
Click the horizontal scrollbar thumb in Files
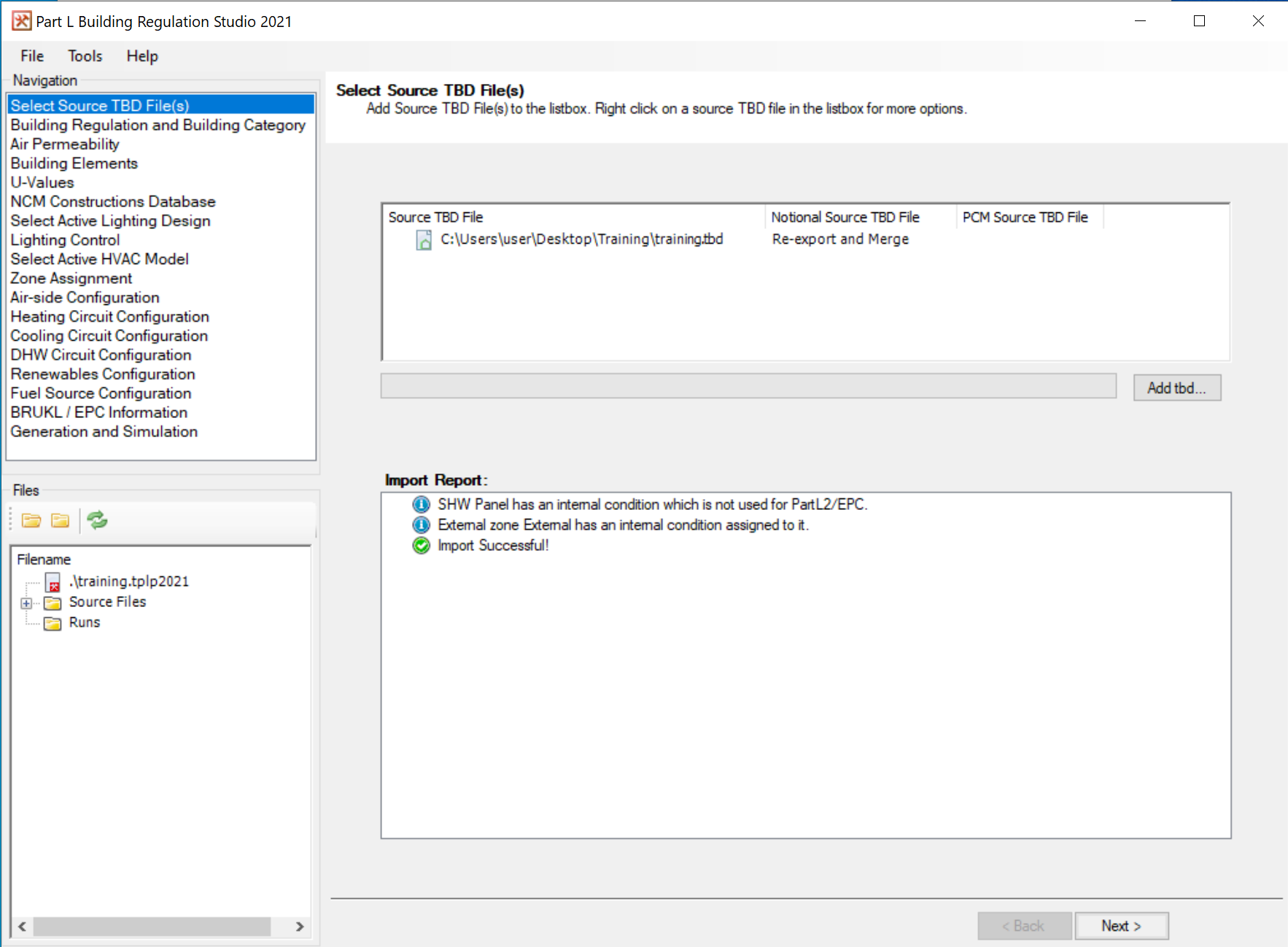click(x=152, y=927)
